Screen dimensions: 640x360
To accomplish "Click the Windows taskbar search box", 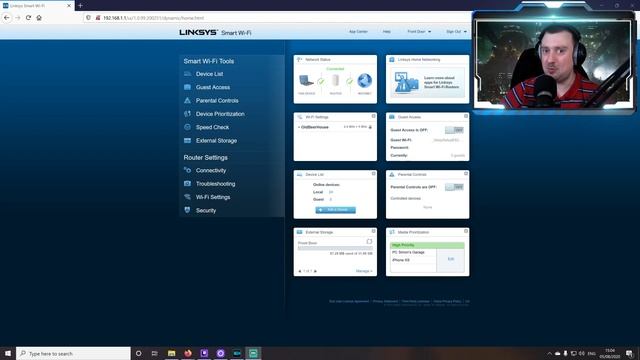I will 73,353.
